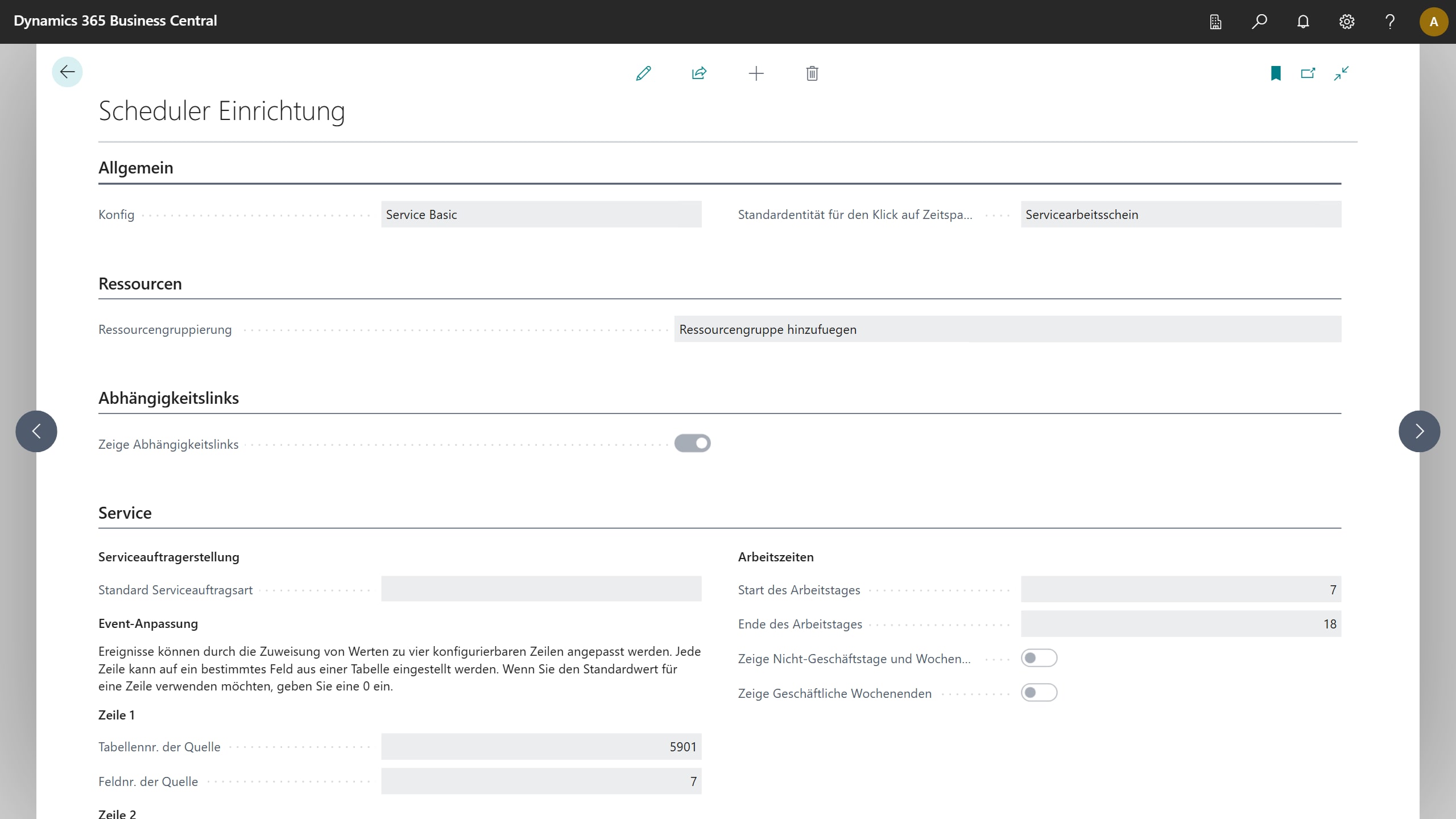This screenshot has height=819, width=1456.
Task: Click the Arbeitszeiten group label
Action: [x=776, y=557]
